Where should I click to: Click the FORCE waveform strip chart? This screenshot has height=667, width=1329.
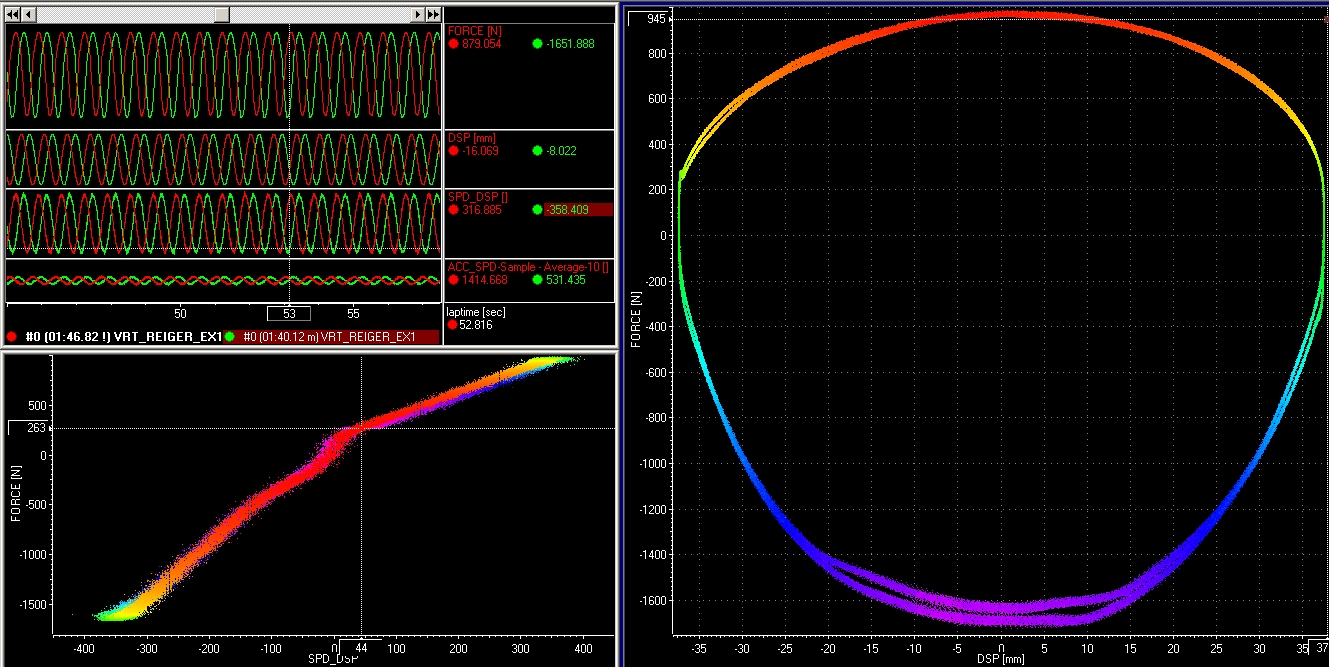(x=223, y=76)
